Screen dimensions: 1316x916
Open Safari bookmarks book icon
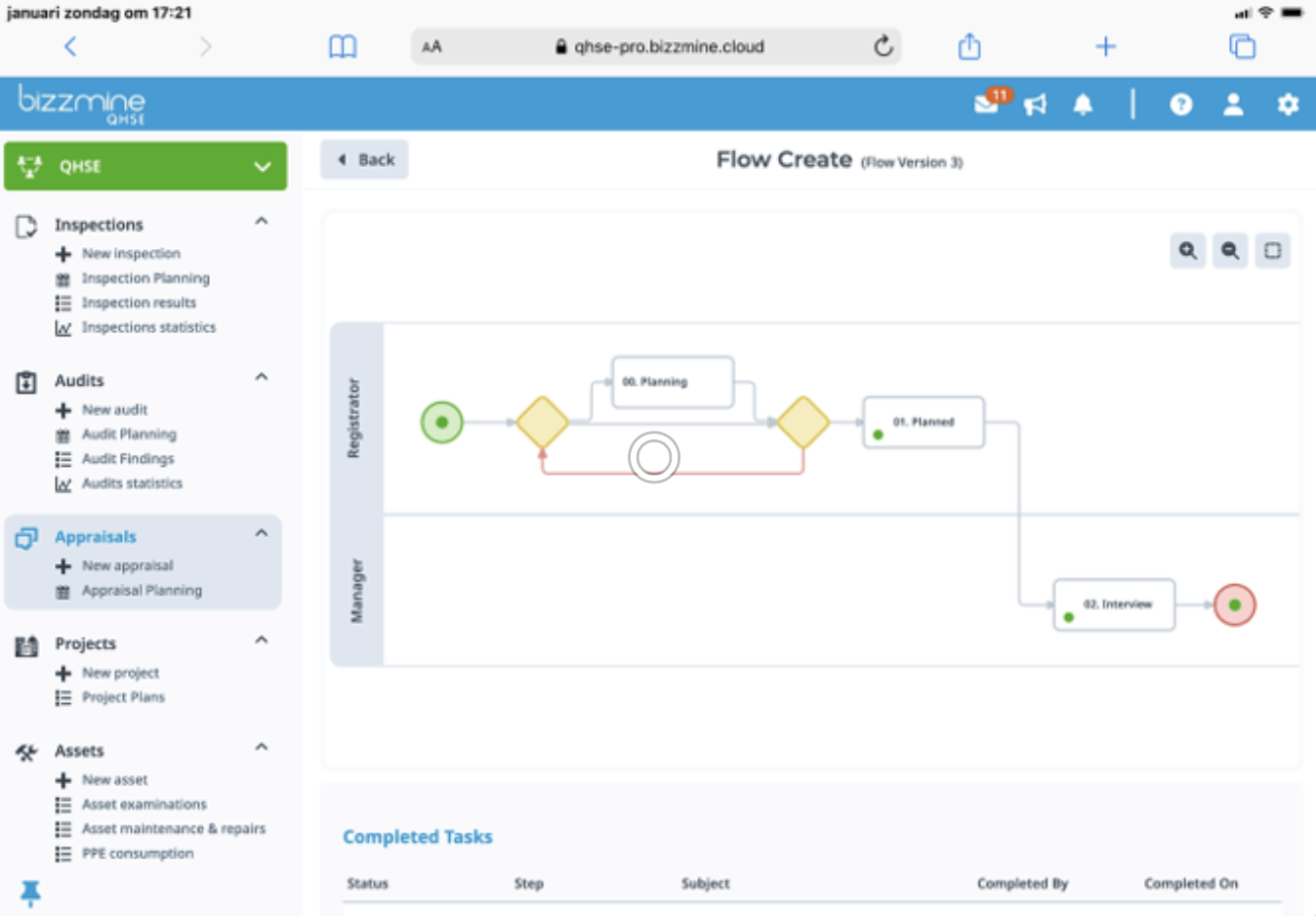343,46
